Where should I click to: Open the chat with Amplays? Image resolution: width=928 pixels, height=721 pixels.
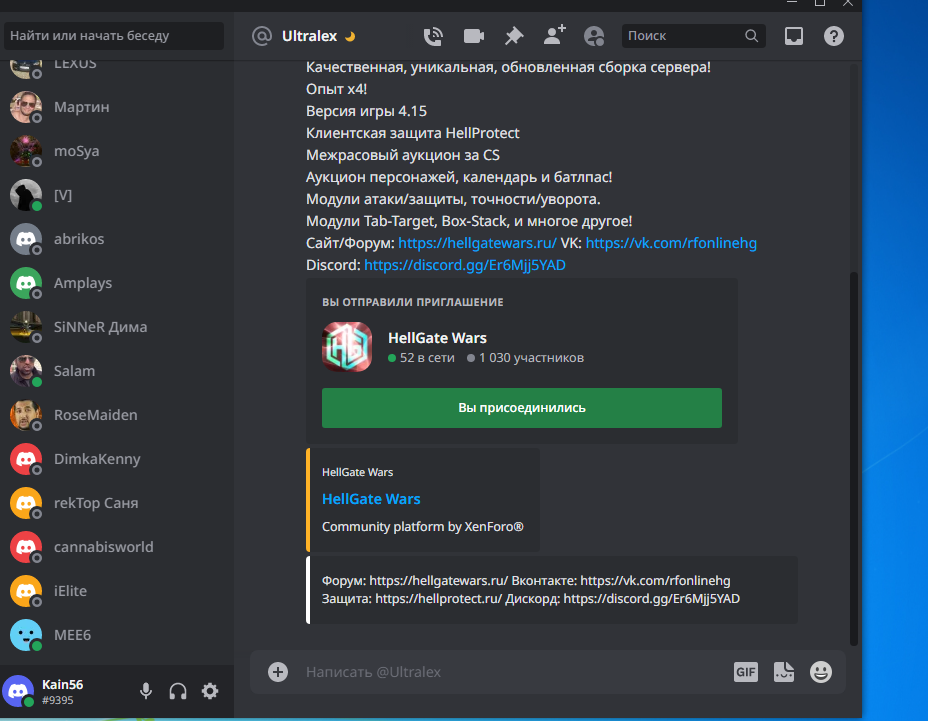[116, 283]
